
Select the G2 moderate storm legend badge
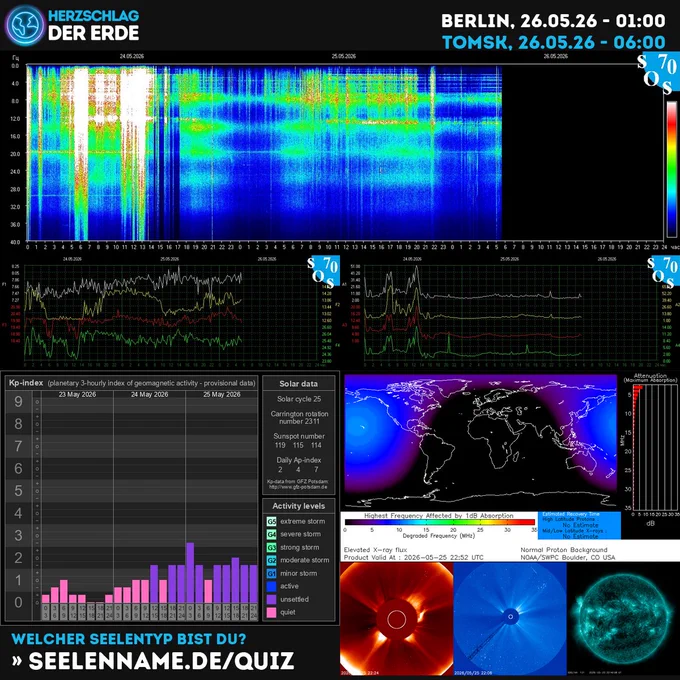[x=271, y=560]
